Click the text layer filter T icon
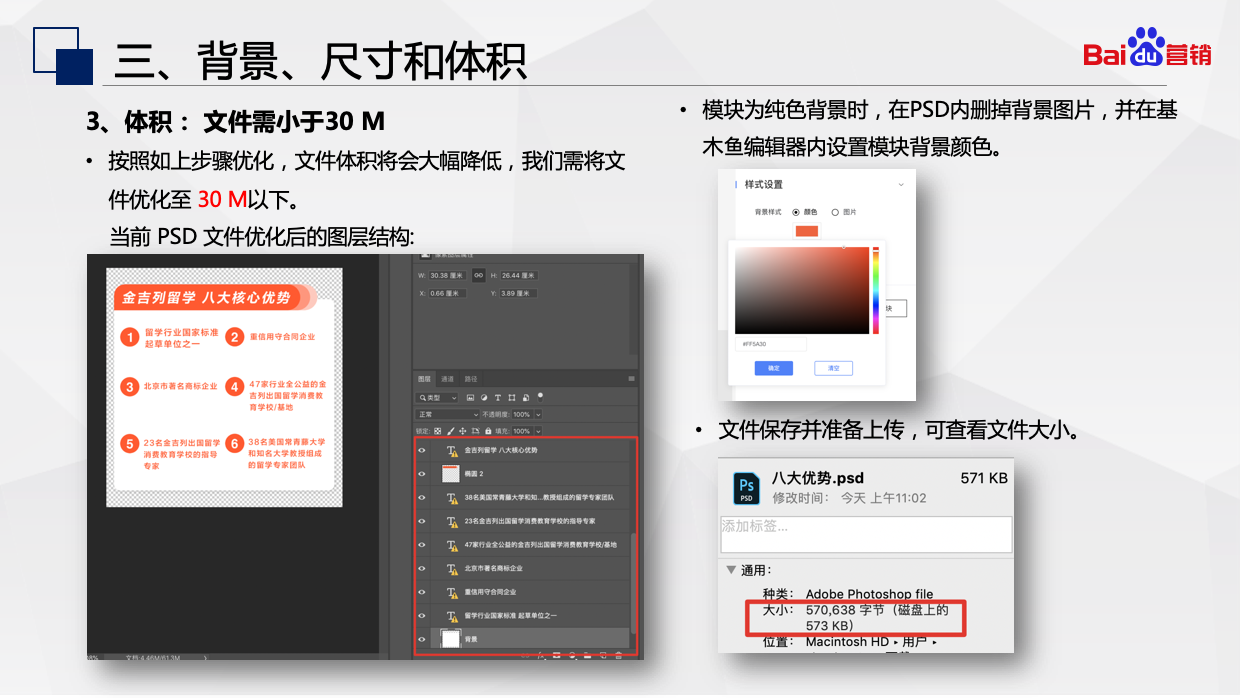The height and width of the screenshot is (698, 1240). [x=498, y=398]
